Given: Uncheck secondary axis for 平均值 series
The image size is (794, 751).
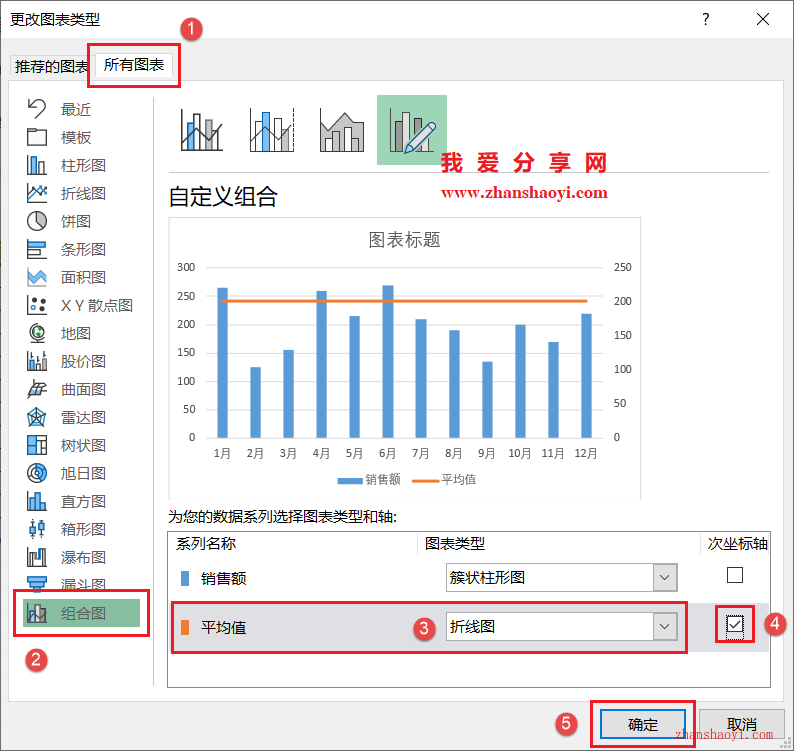Looking at the screenshot, I should pos(735,624).
